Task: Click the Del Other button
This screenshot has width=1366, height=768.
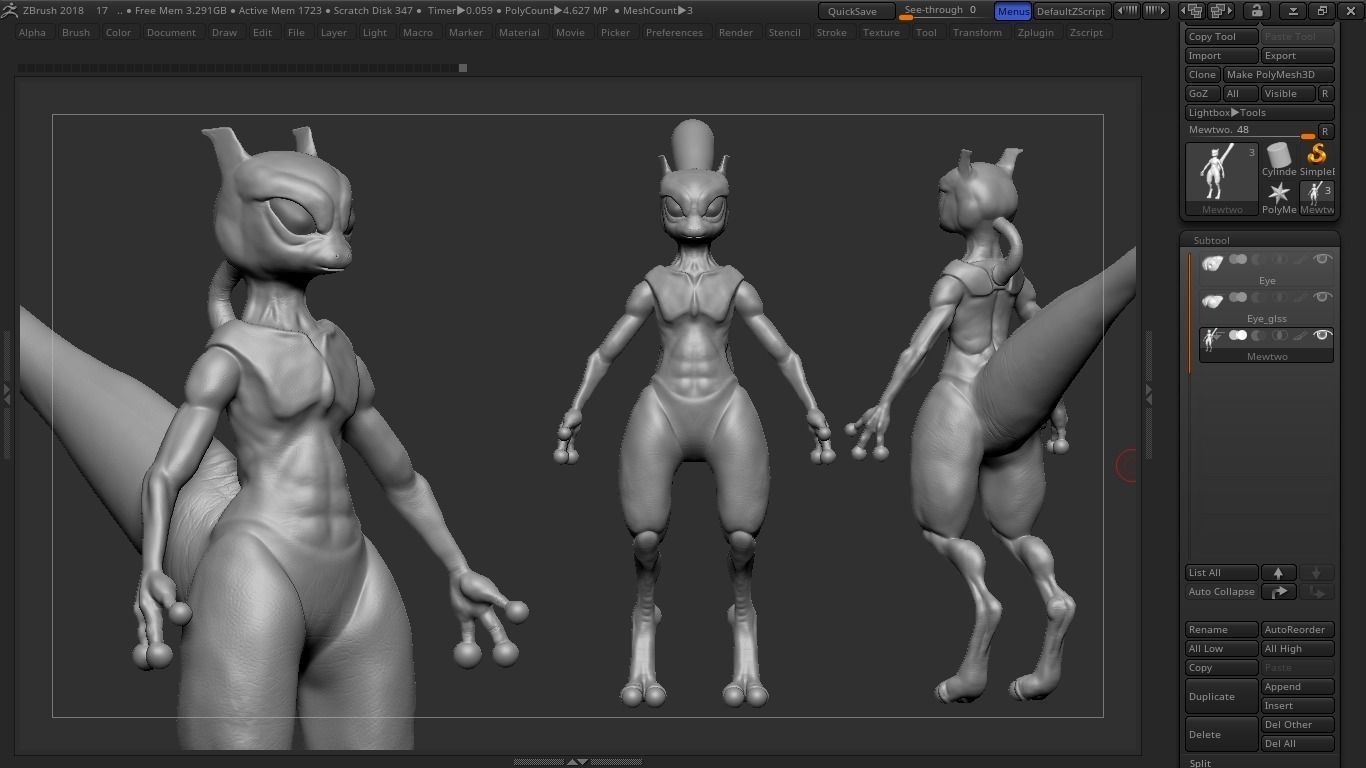Action: 1297,725
